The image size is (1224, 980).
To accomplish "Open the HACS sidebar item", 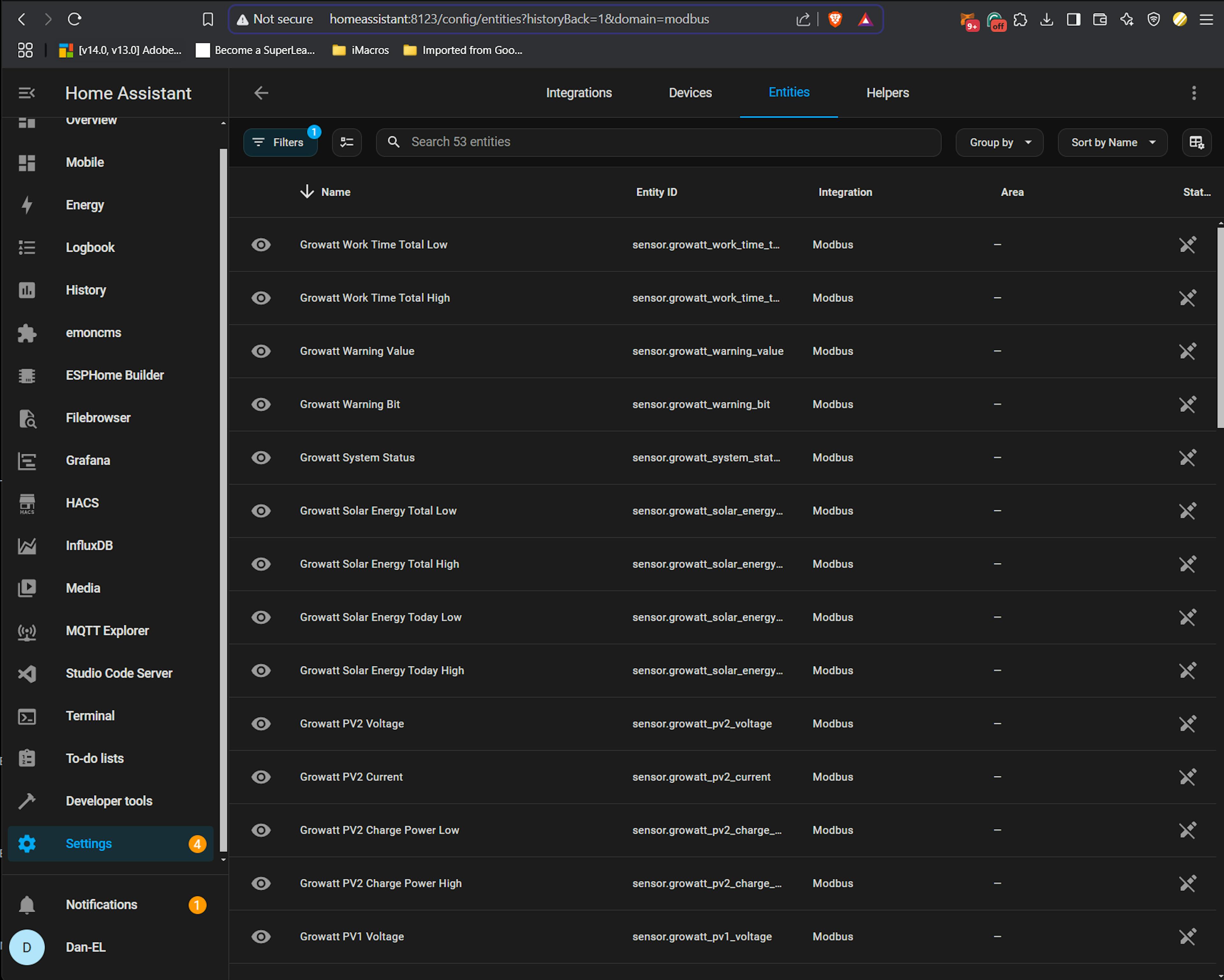I will [82, 503].
